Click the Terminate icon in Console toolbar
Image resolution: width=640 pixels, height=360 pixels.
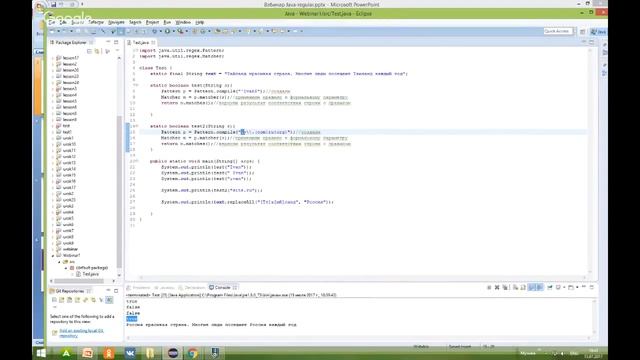(x=489, y=288)
